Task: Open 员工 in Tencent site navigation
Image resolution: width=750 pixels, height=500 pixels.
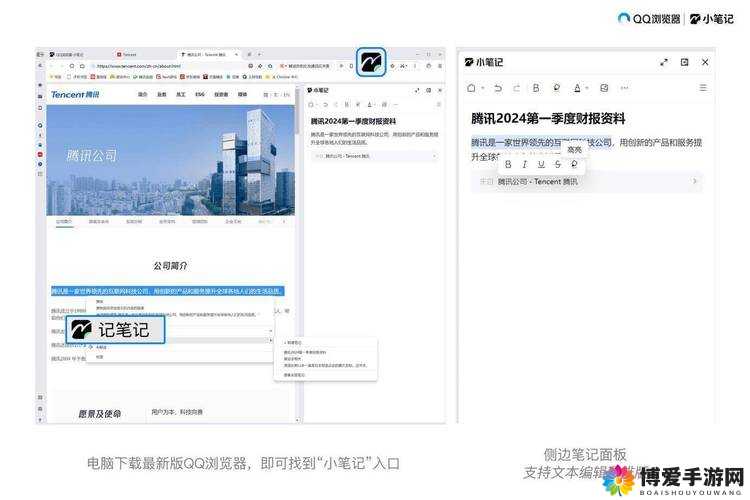Action: tap(180, 95)
